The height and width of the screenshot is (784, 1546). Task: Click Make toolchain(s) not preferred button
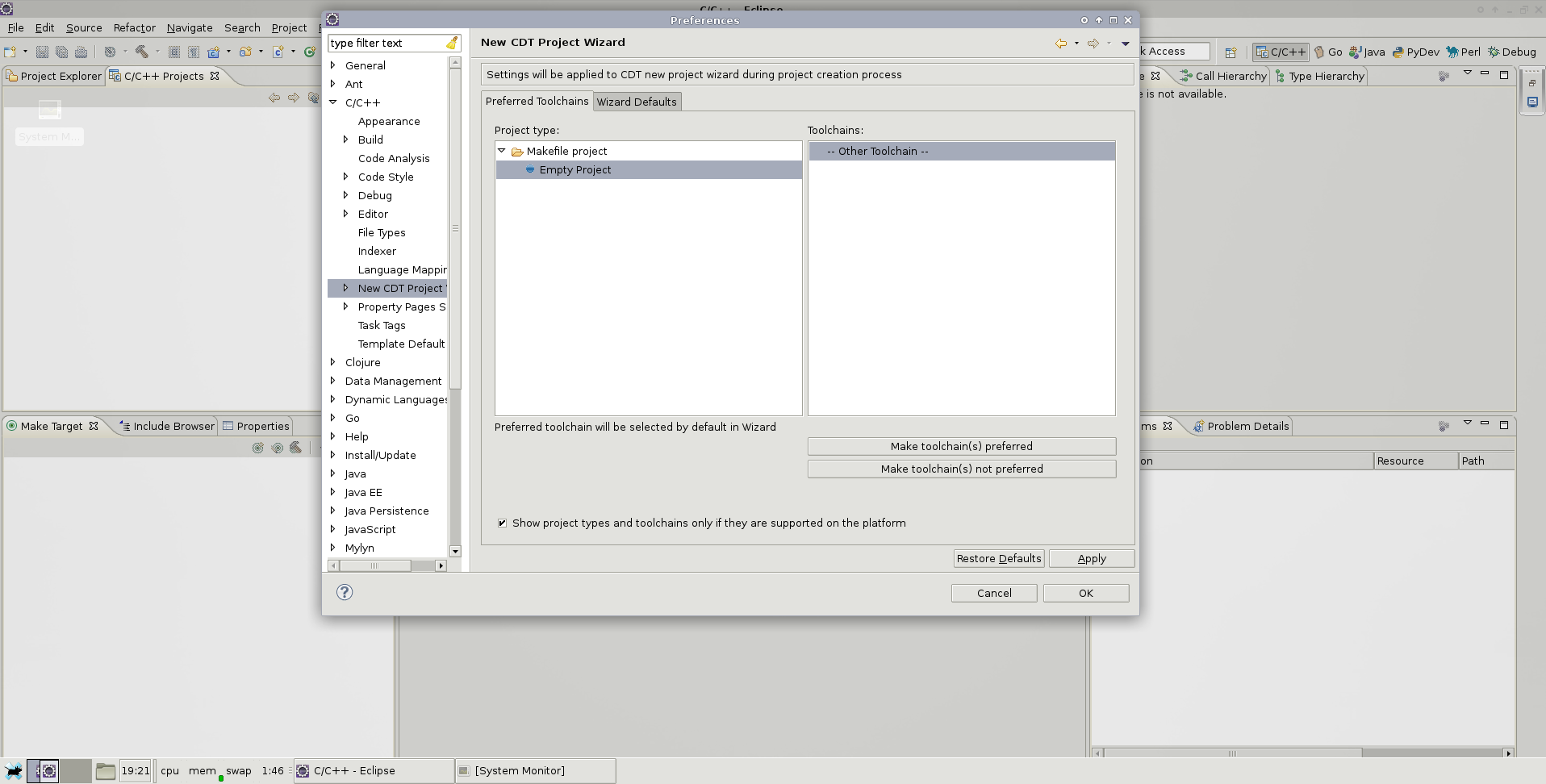[x=962, y=469]
